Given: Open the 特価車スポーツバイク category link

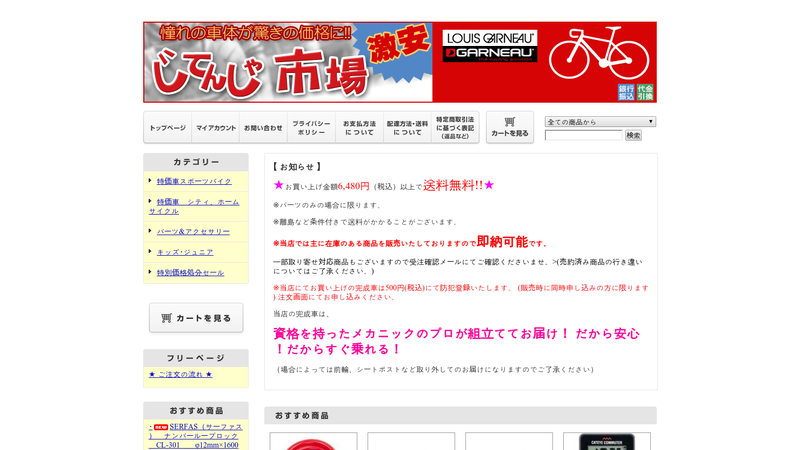Looking at the screenshot, I should coord(194,181).
